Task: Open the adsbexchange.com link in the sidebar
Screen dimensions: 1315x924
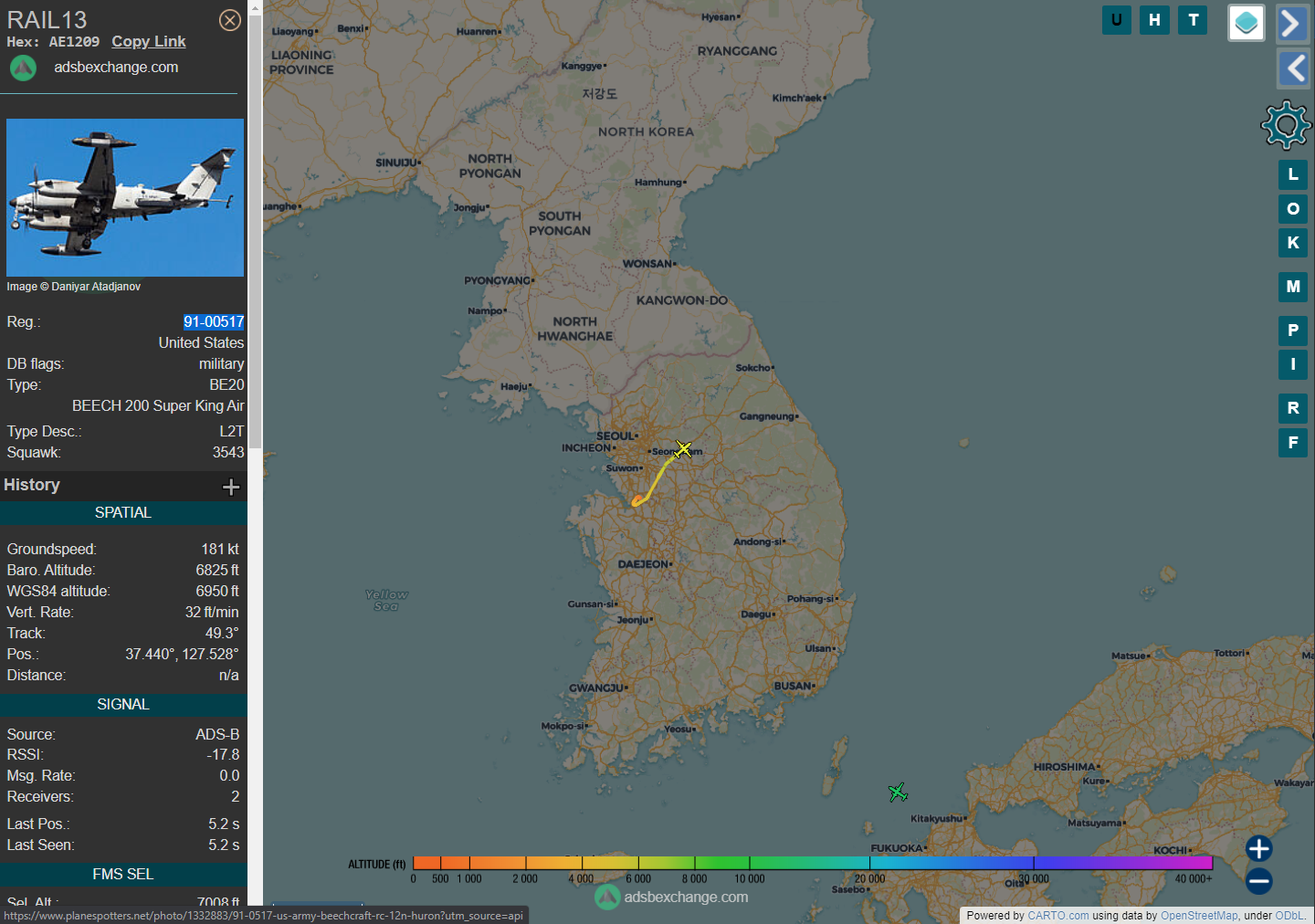Action: click(116, 67)
